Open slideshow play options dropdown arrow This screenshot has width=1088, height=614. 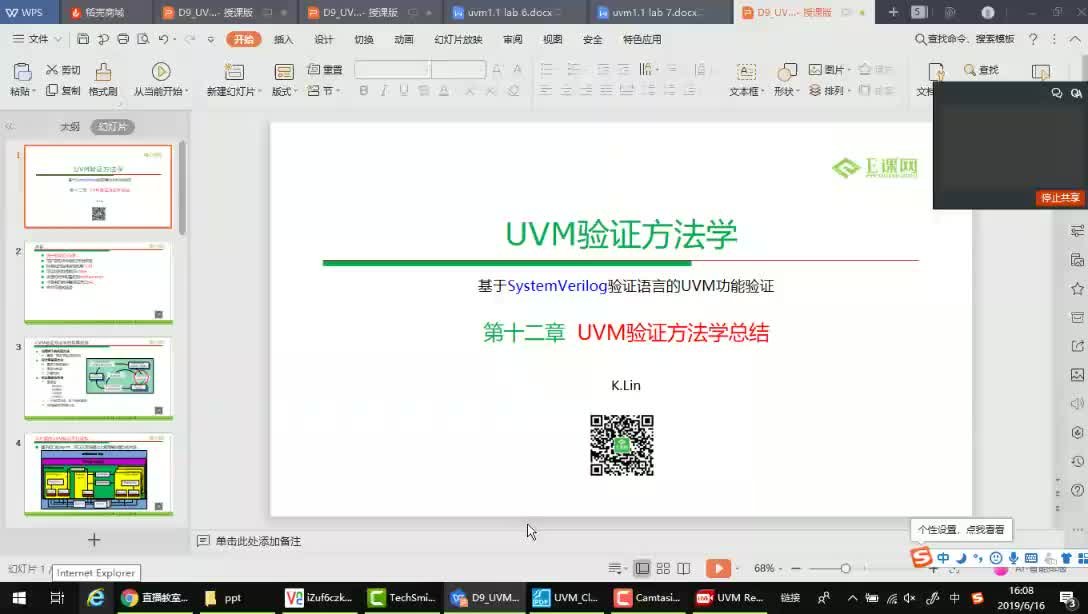tap(737, 569)
